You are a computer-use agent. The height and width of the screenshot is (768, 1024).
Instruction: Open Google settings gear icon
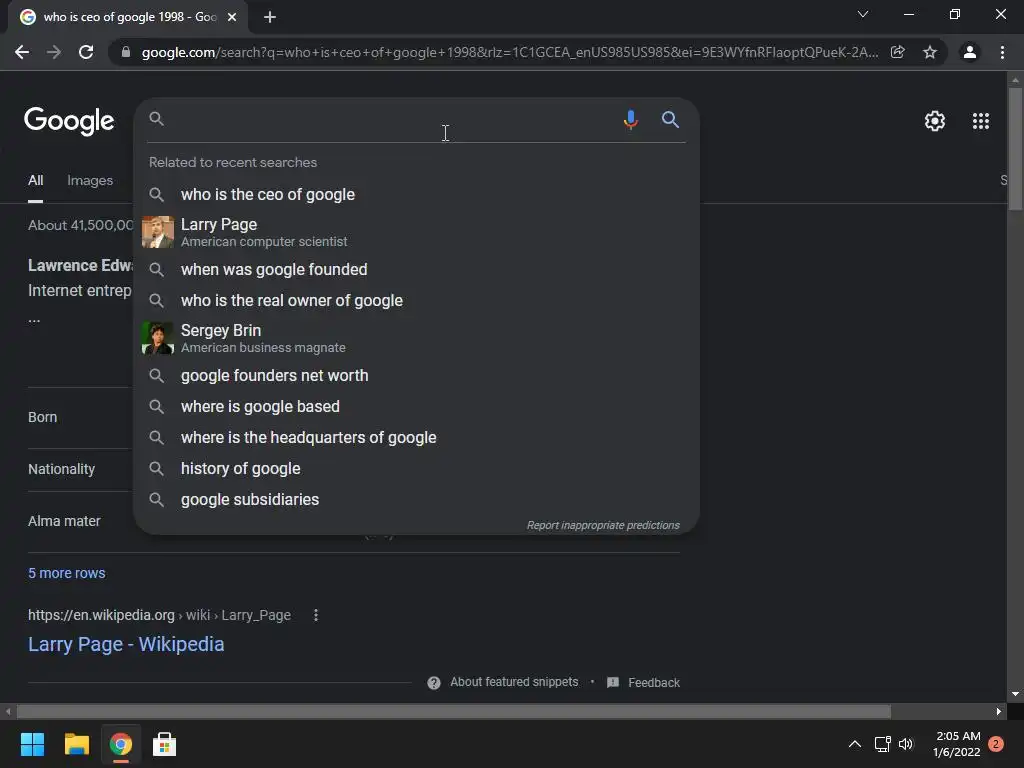coord(935,121)
